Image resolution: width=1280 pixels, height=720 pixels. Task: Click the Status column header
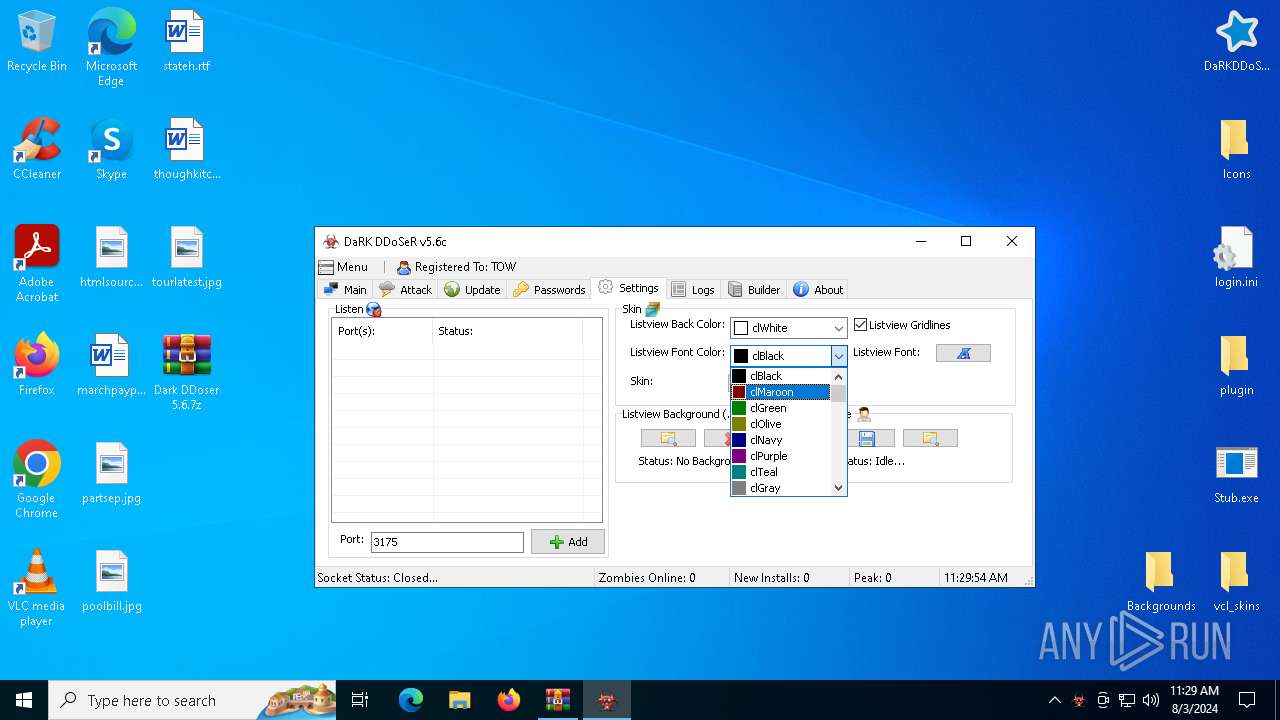coord(508,331)
